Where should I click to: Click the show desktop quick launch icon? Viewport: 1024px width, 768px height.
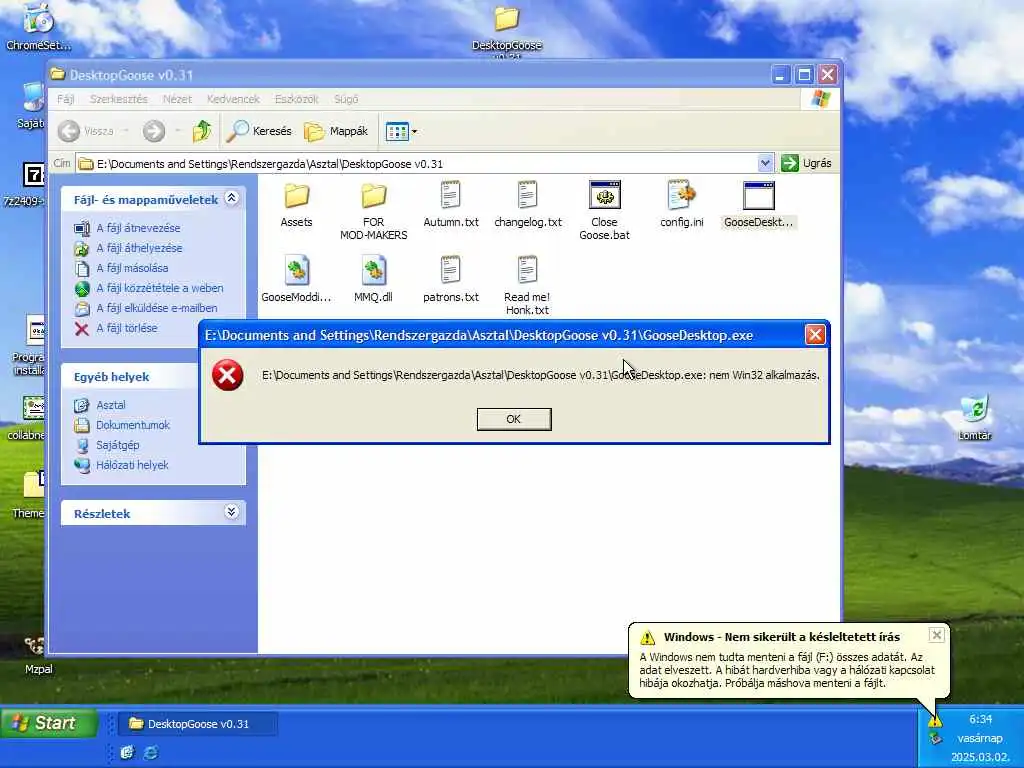click(x=127, y=752)
